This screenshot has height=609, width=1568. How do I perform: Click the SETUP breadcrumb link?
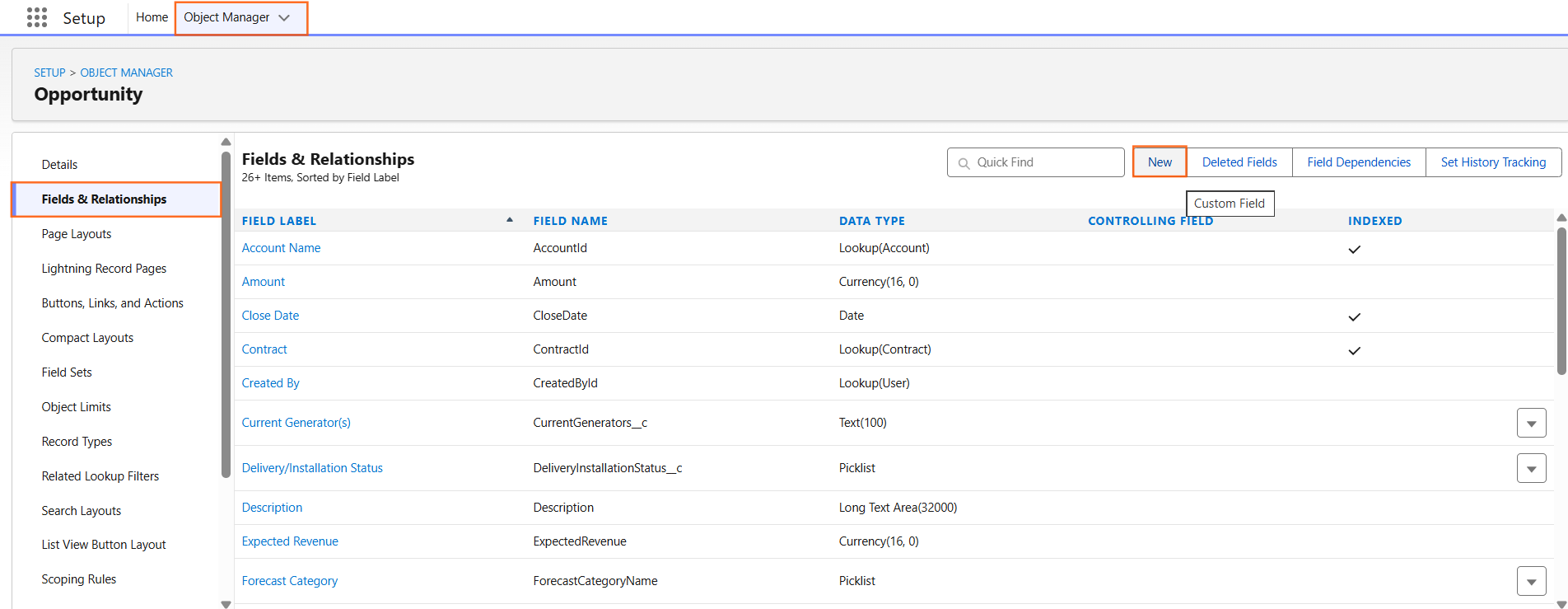click(x=49, y=73)
